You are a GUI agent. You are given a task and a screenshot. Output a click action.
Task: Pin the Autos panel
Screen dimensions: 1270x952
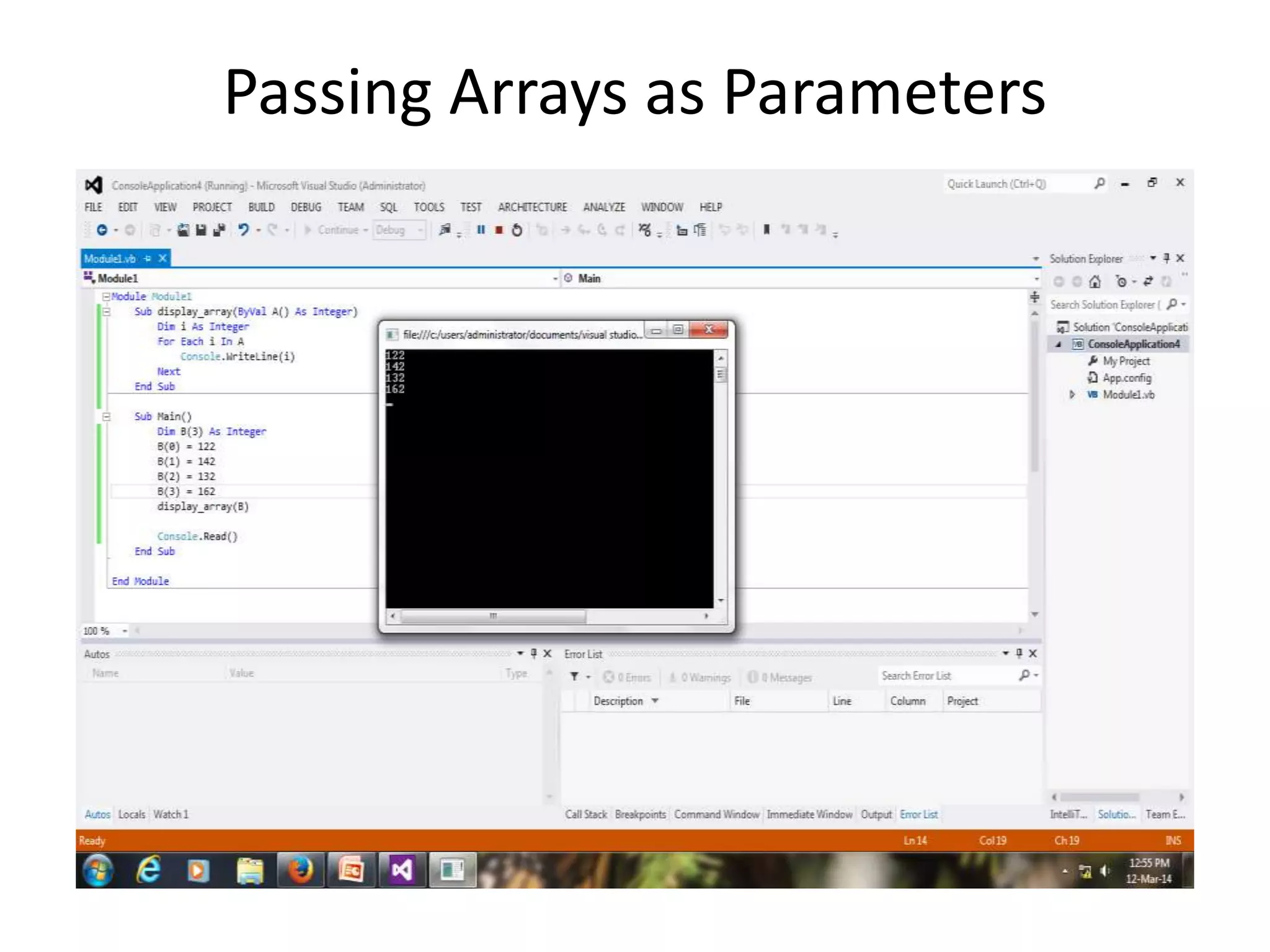pyautogui.click(x=533, y=653)
